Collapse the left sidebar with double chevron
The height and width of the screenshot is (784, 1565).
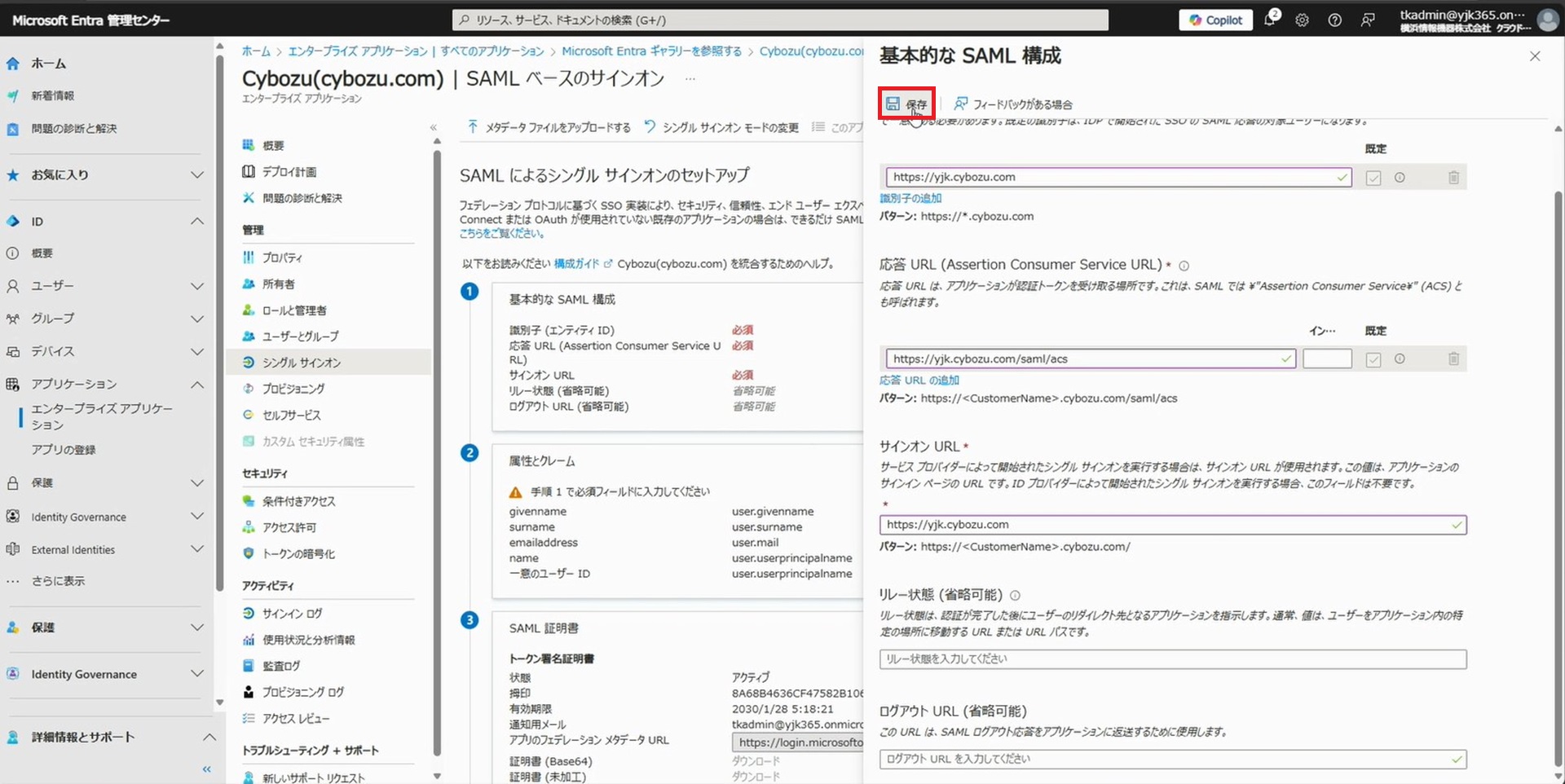[206, 769]
